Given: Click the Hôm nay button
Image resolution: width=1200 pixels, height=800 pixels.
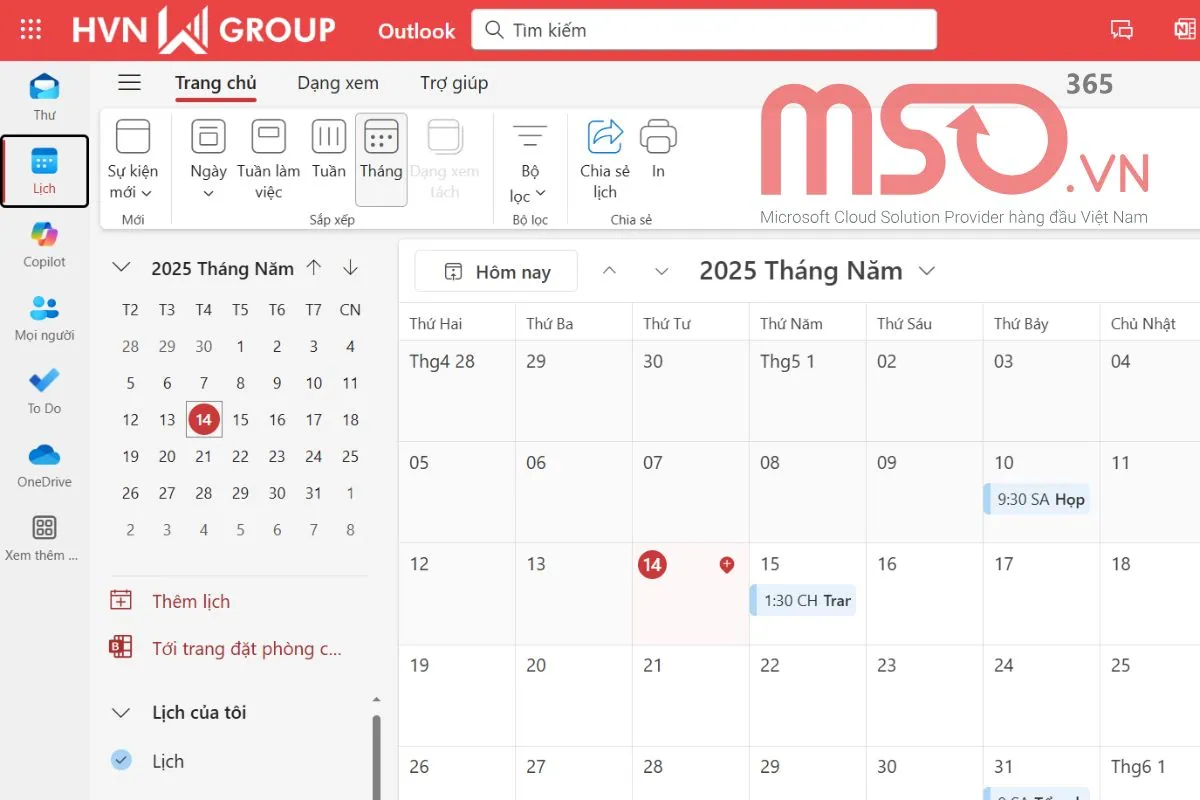Looking at the screenshot, I should click(x=495, y=270).
